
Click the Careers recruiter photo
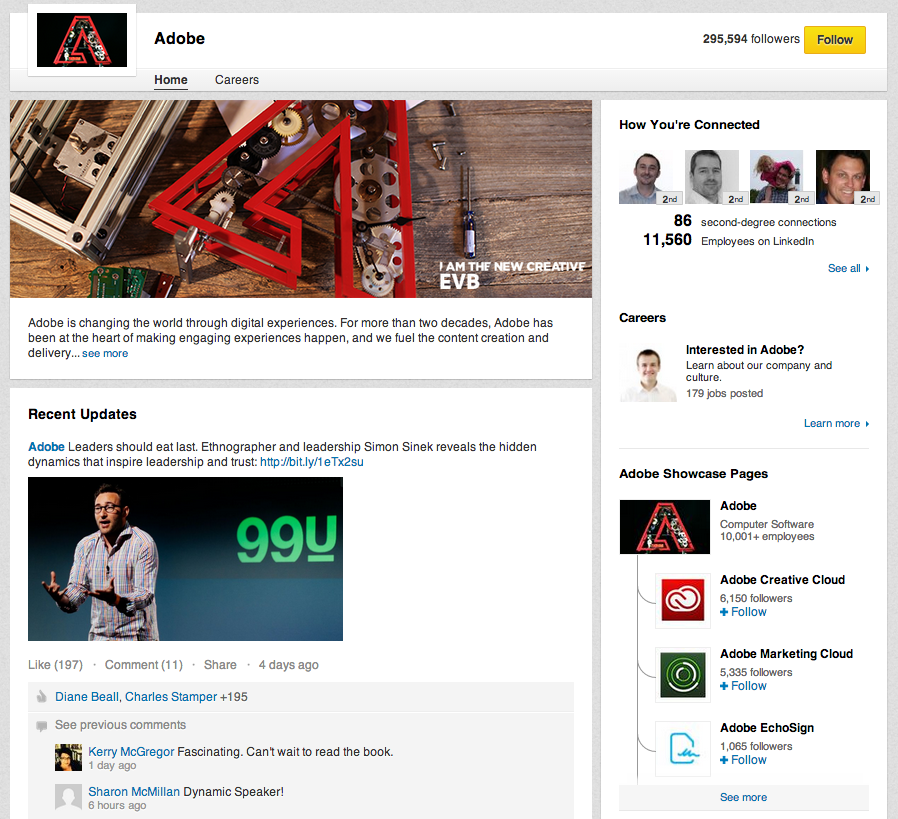click(x=648, y=374)
